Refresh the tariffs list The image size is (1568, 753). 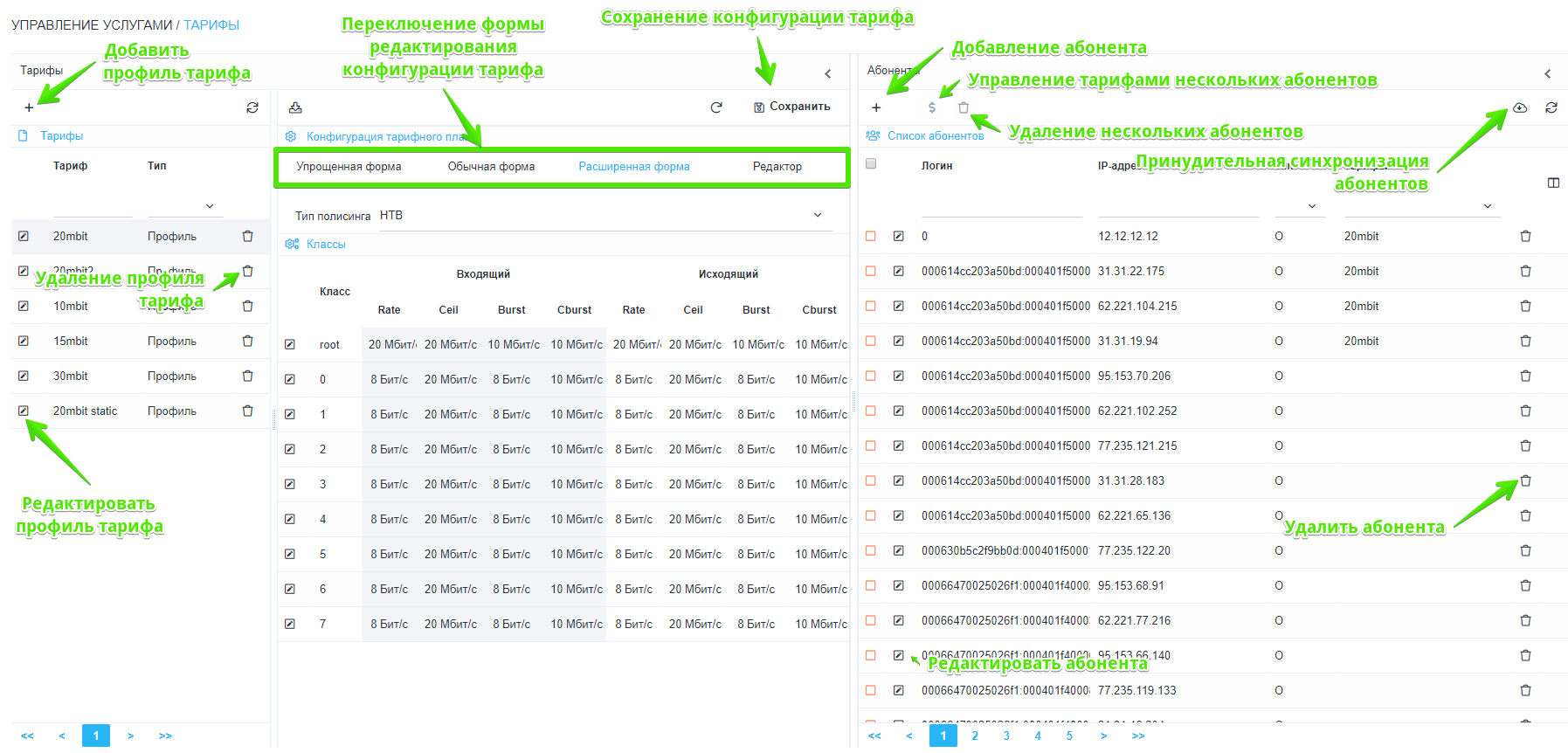pos(252,107)
